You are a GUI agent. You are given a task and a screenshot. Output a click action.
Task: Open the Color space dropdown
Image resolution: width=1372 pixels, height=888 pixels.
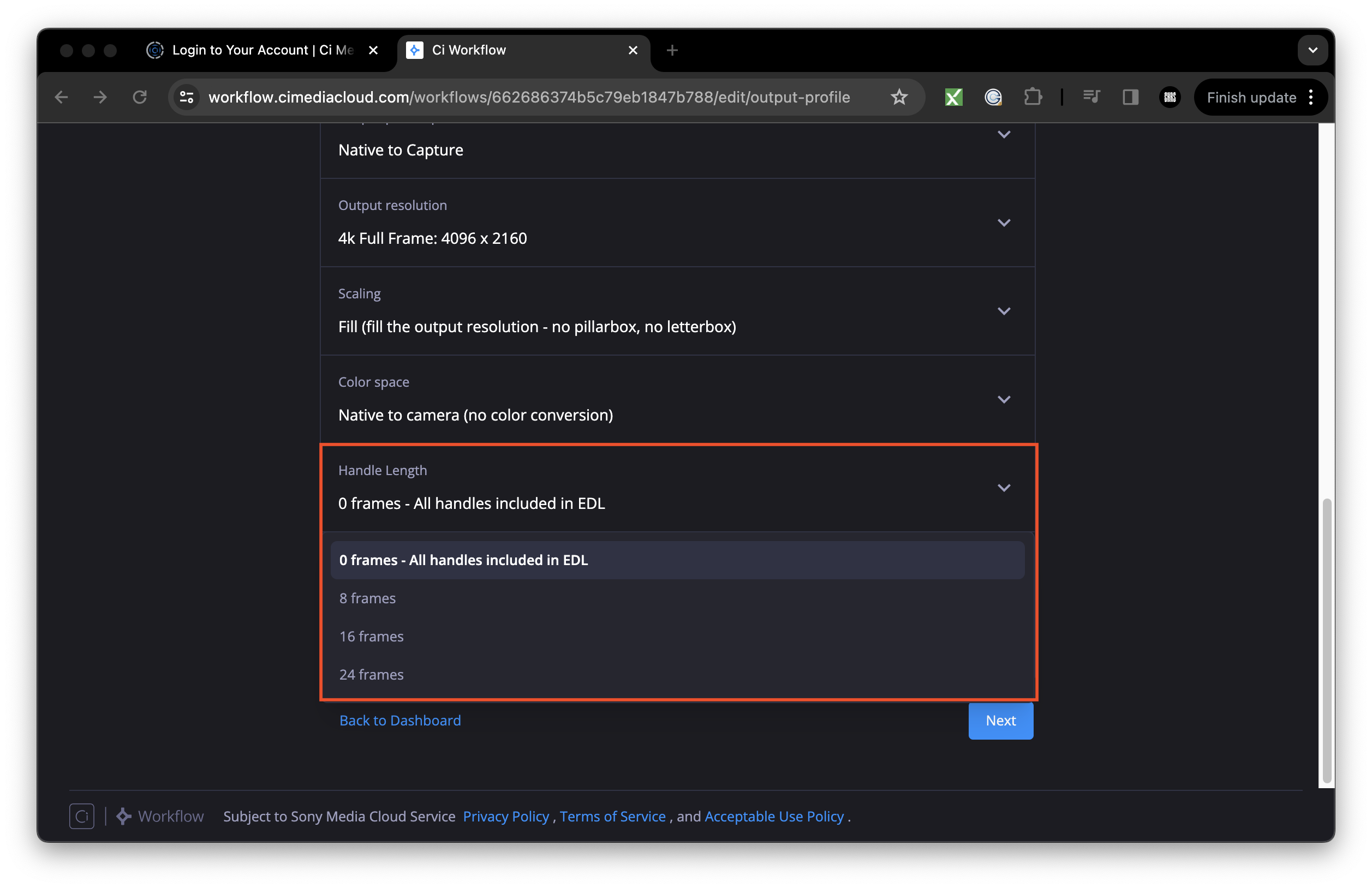[x=1004, y=399]
